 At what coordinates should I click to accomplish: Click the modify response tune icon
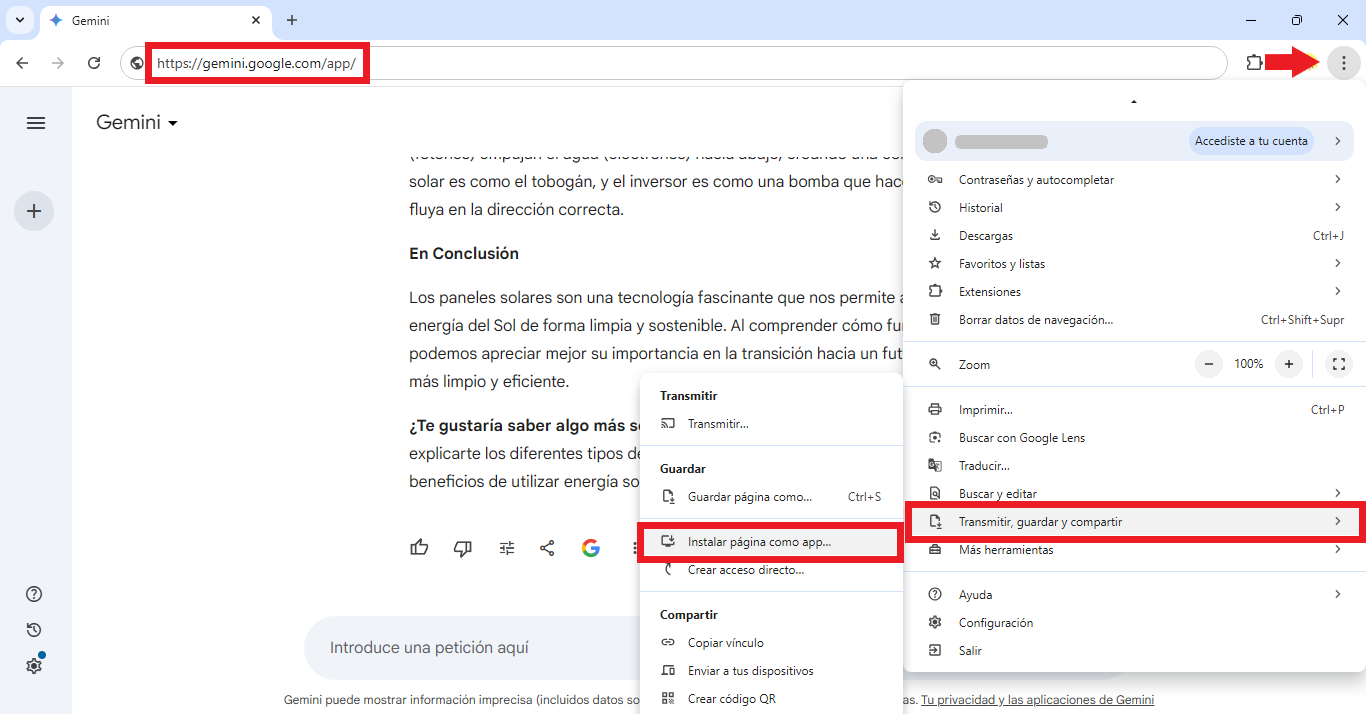tap(507, 548)
